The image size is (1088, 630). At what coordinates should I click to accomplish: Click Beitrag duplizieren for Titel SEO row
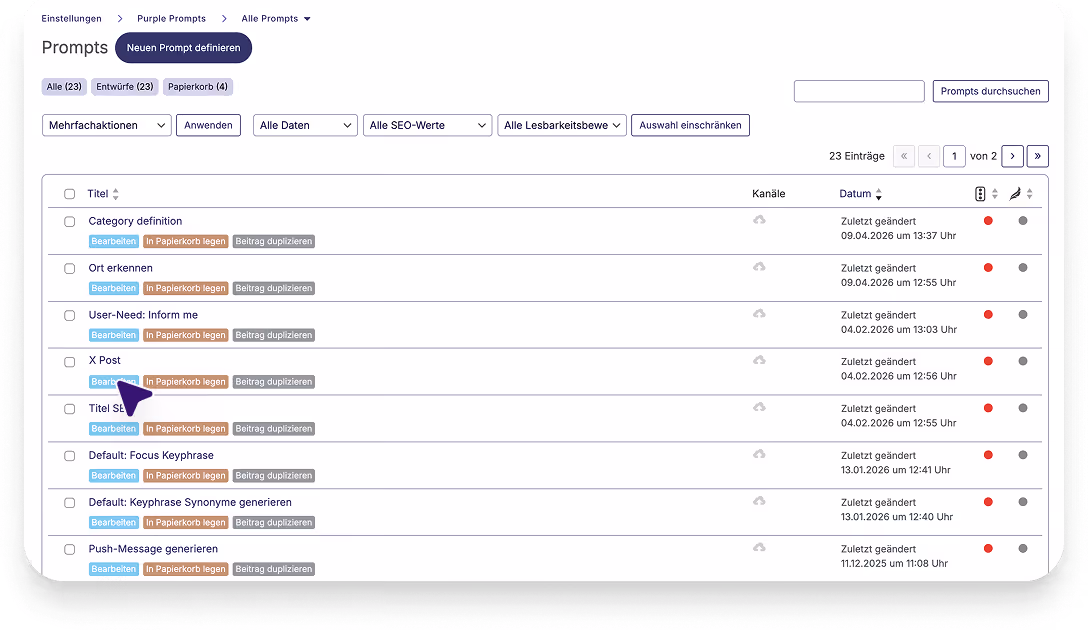[x=273, y=429]
